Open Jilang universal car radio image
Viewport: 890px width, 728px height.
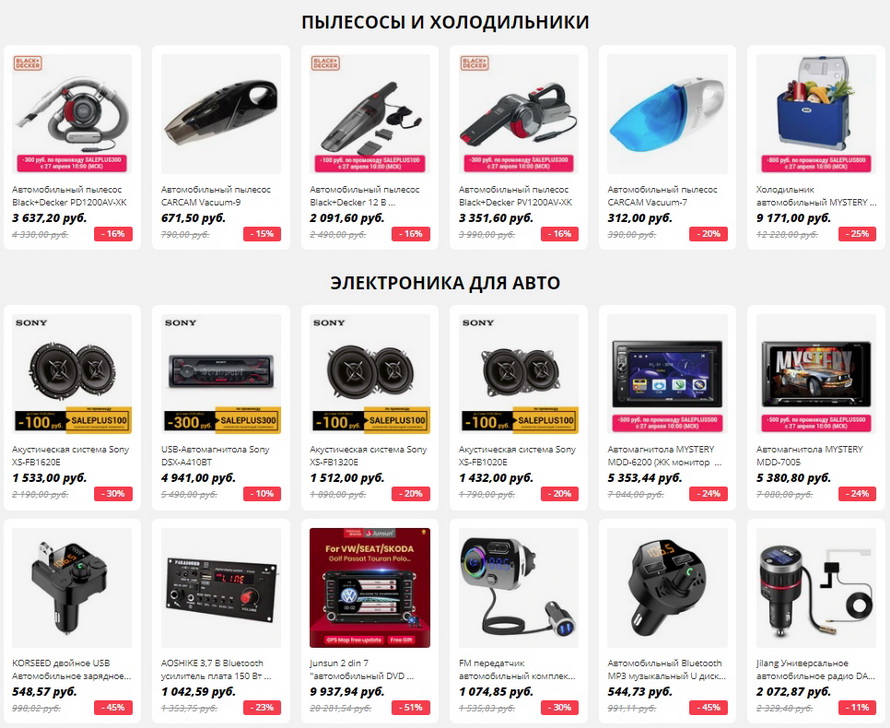coord(816,588)
